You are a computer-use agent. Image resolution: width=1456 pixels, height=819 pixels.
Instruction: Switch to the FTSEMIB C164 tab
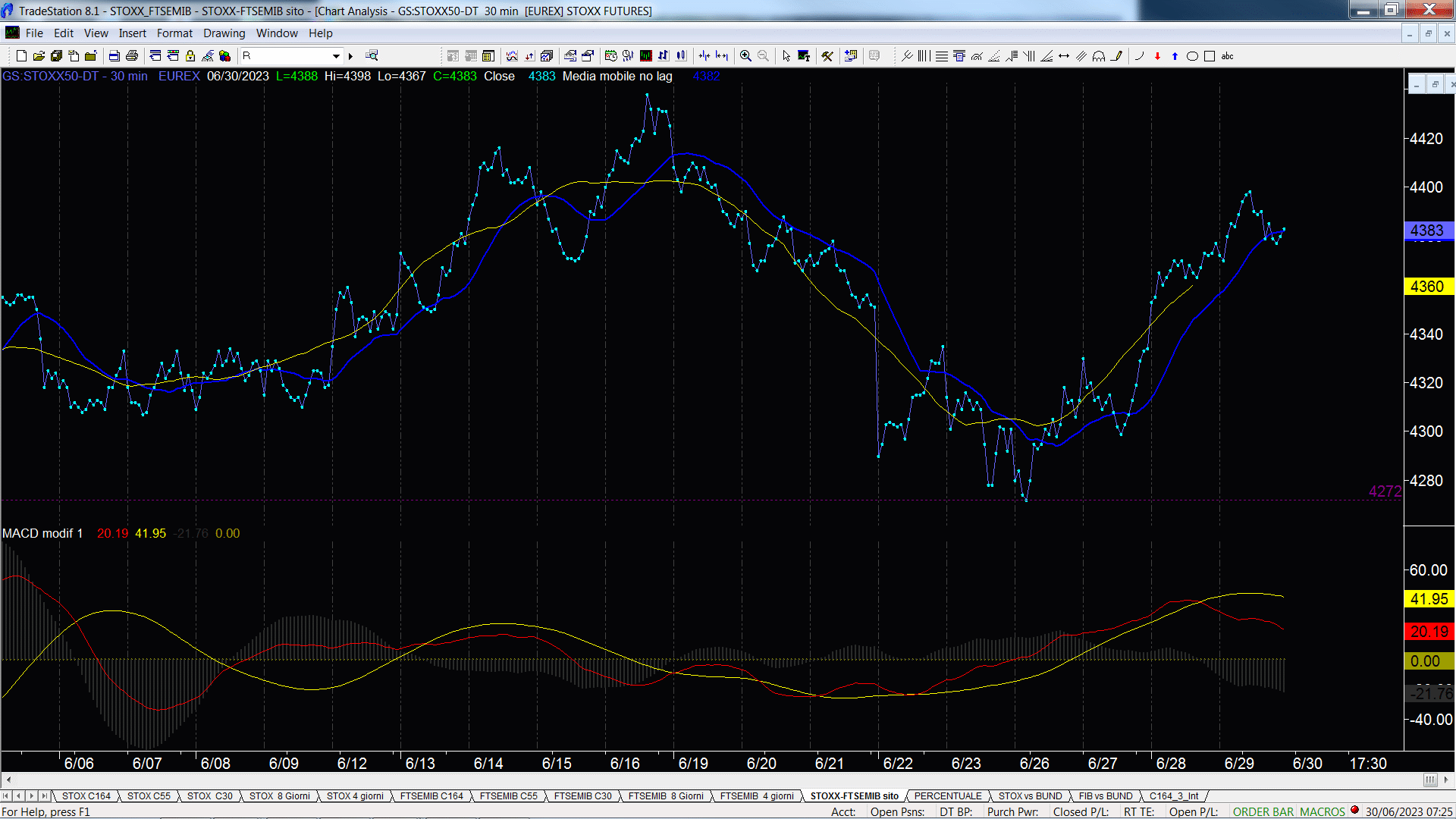pos(431,796)
